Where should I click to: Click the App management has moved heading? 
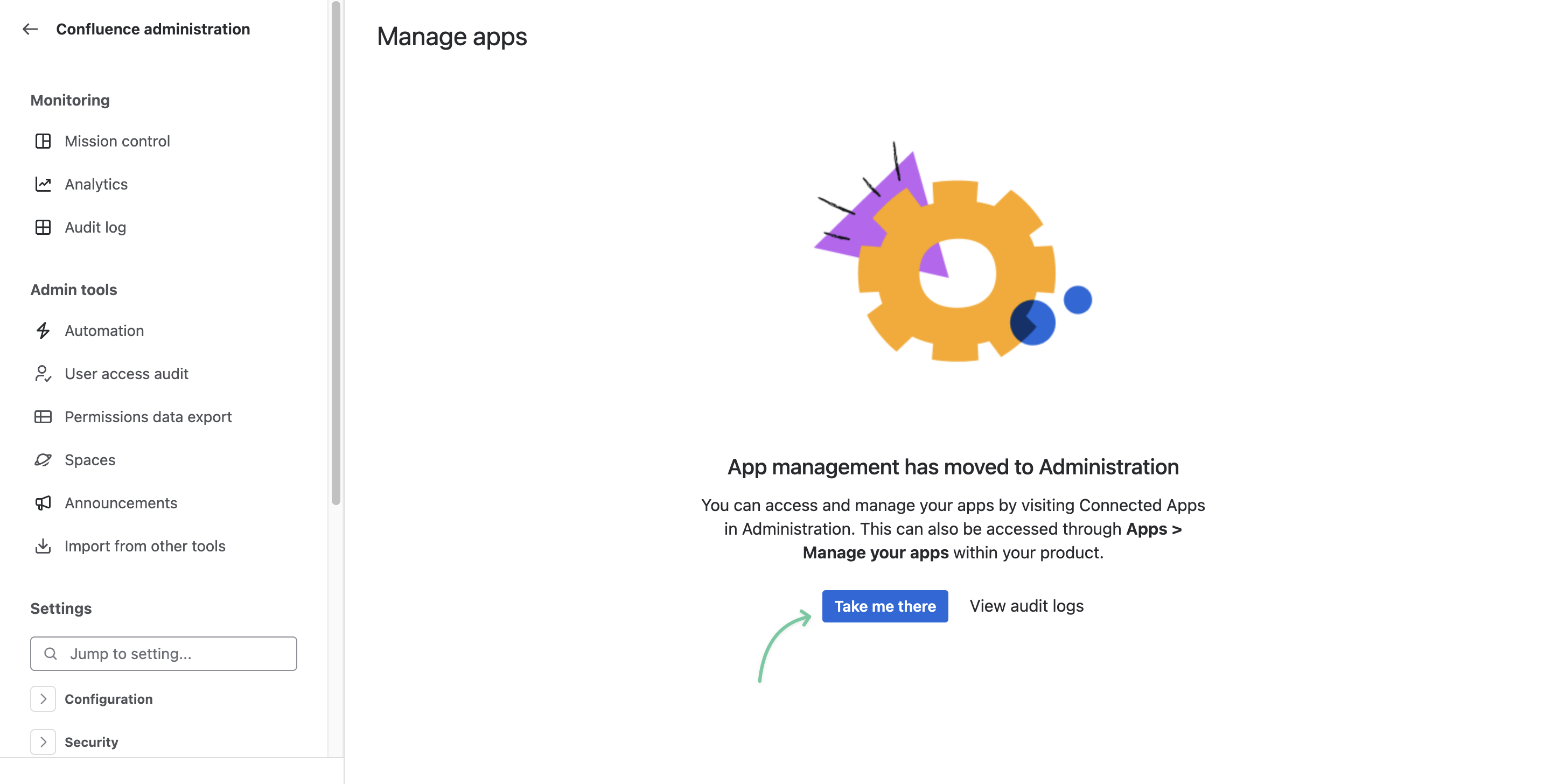tap(953, 467)
